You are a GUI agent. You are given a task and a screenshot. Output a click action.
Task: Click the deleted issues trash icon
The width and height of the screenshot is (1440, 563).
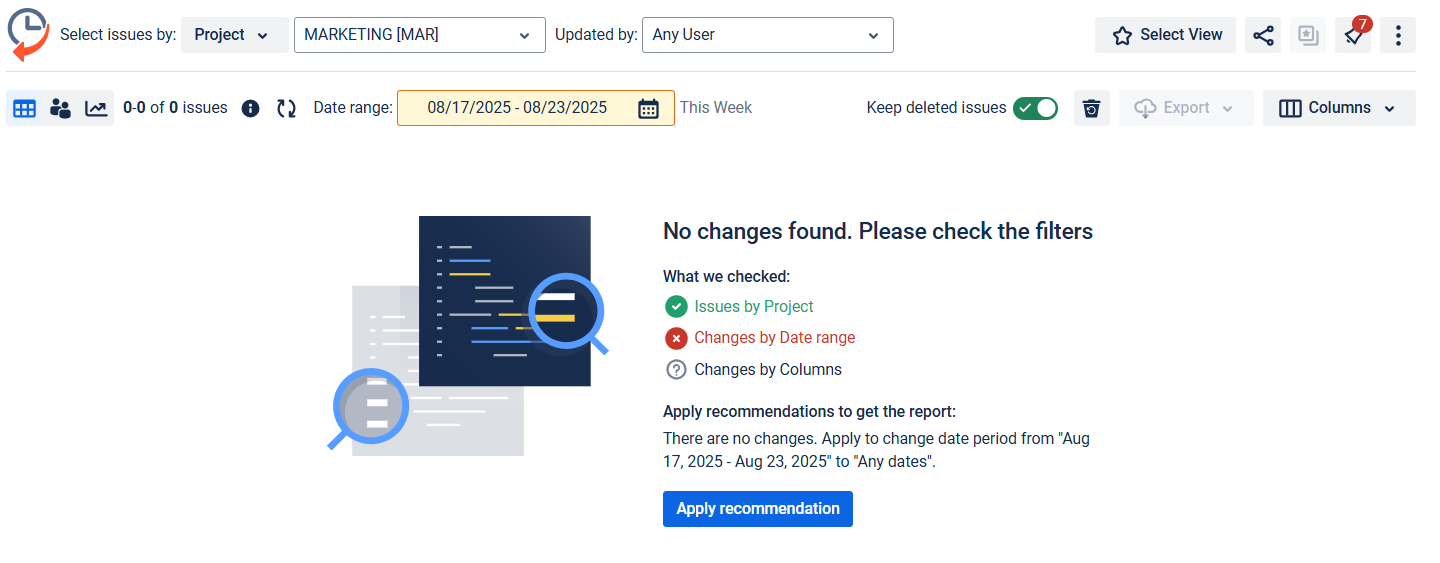pos(1092,108)
